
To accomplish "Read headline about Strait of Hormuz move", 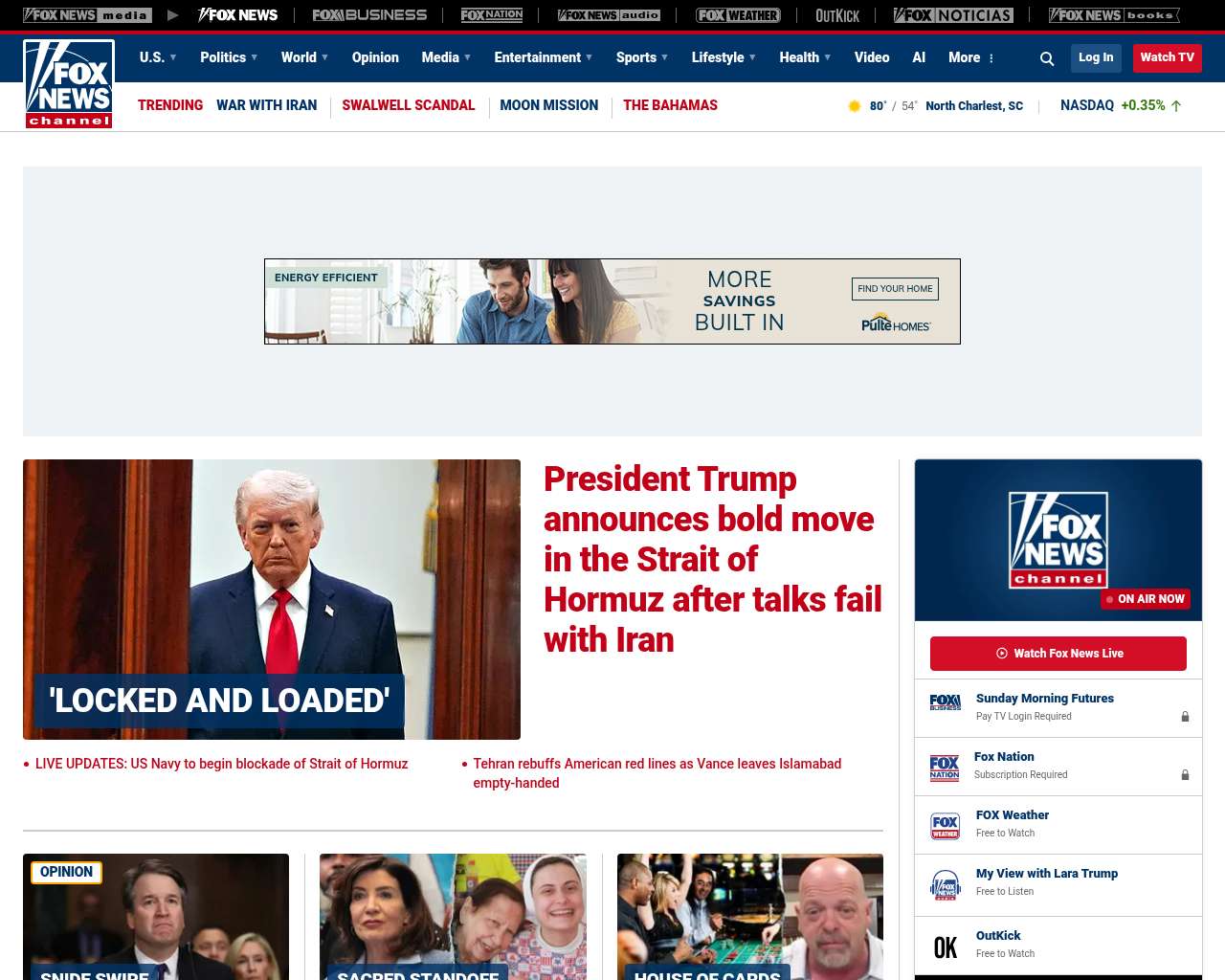I will click(x=713, y=559).
